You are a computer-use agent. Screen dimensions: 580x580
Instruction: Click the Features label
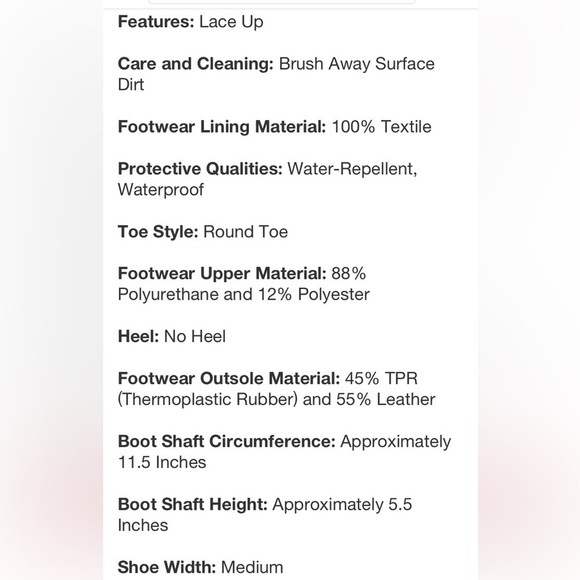point(156,21)
